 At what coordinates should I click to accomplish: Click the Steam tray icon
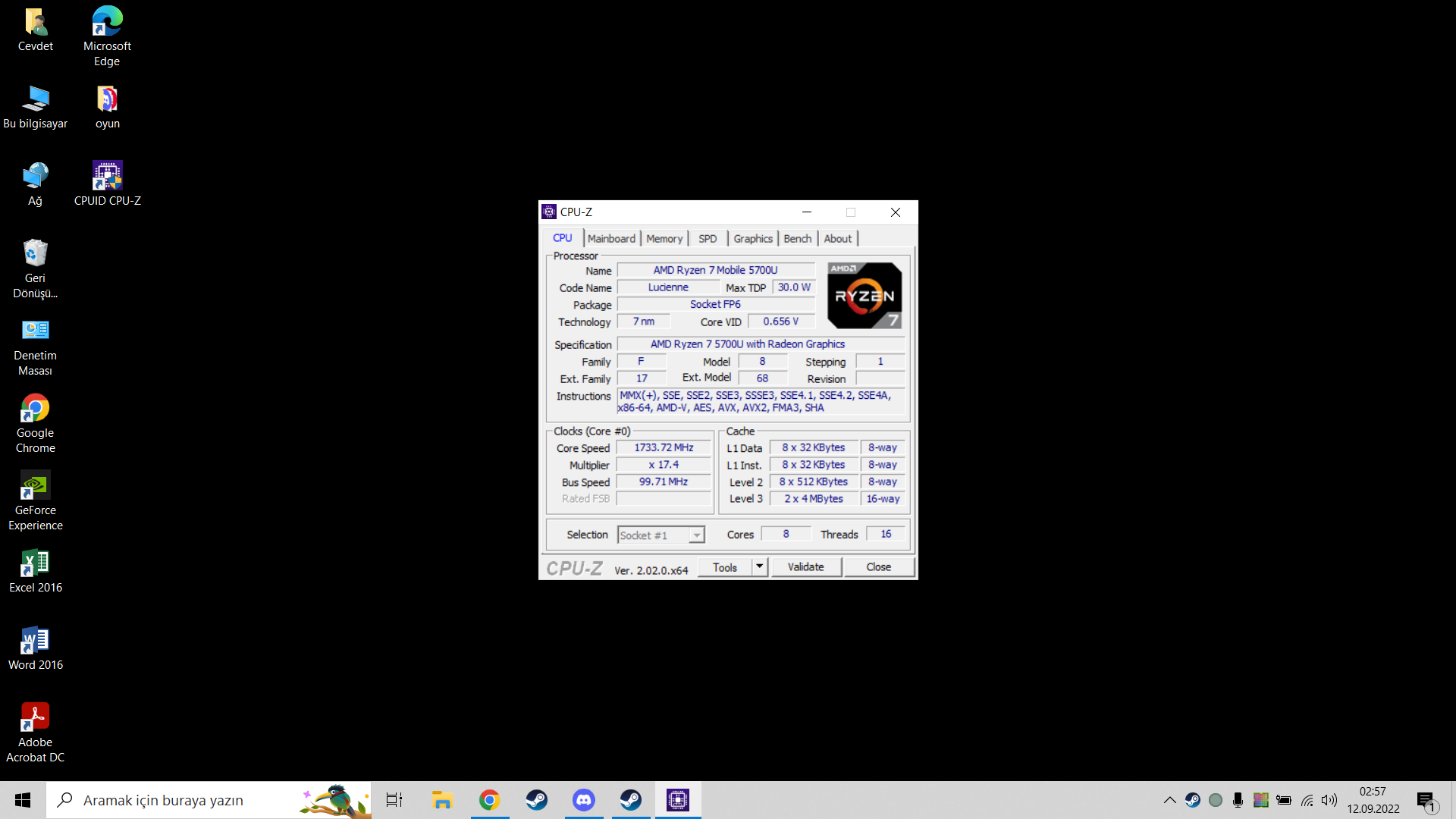point(1192,800)
